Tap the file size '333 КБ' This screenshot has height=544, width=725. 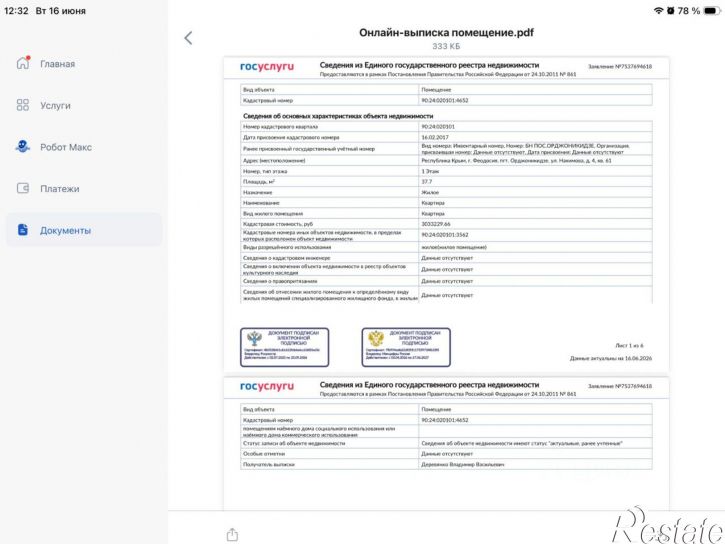point(446,46)
